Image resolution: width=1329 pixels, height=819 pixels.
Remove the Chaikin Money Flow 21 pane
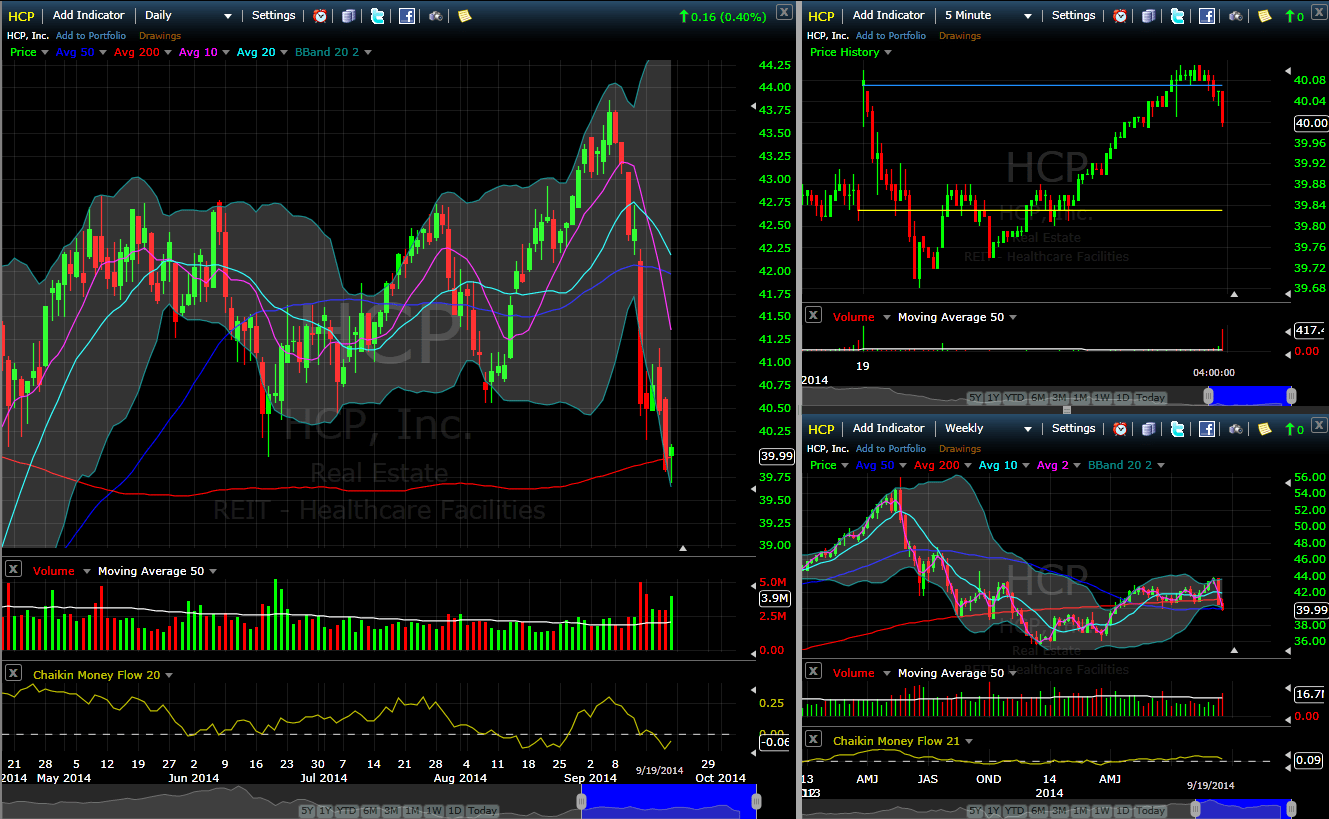click(x=813, y=739)
